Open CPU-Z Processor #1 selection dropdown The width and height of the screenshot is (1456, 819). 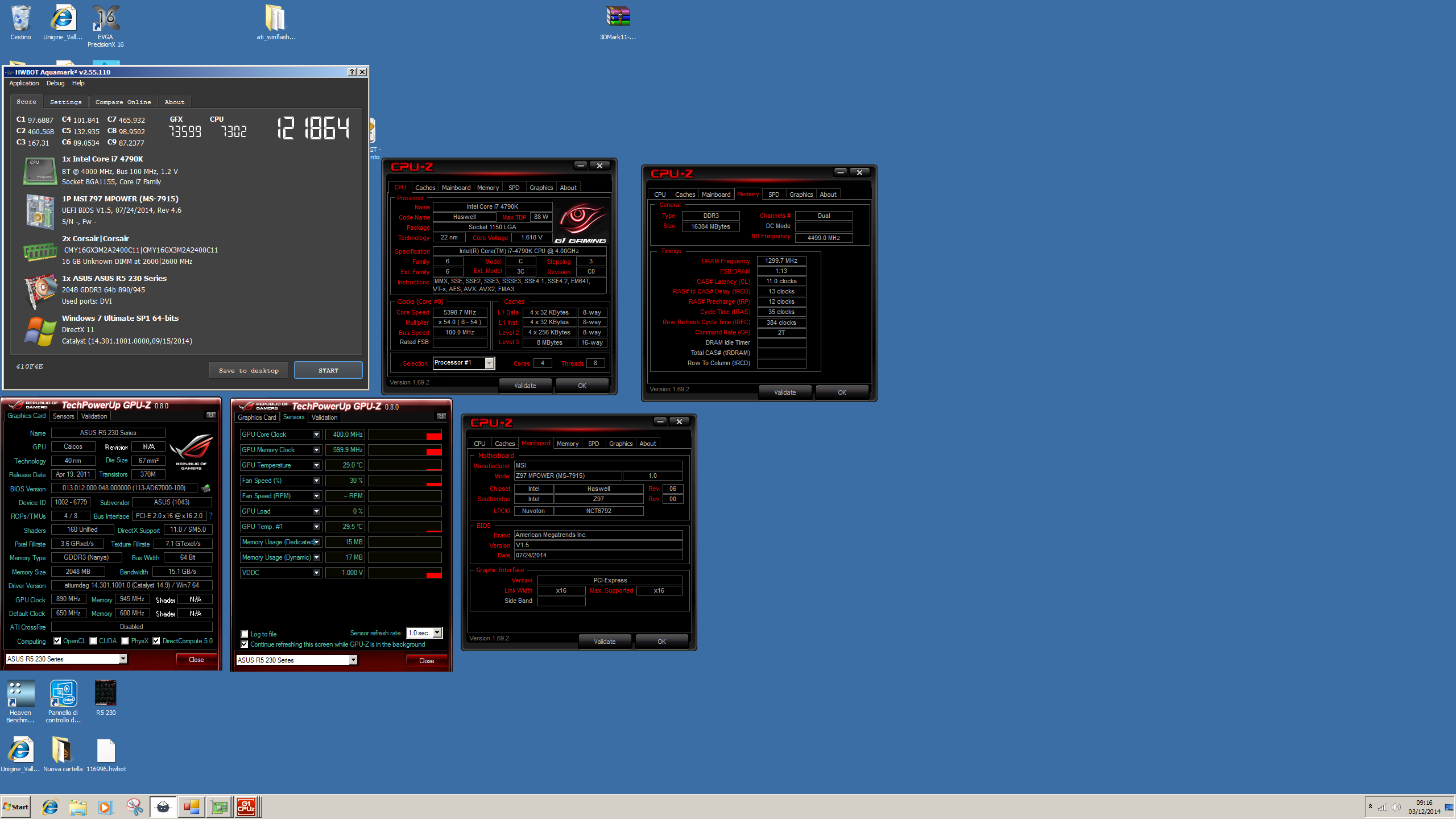point(489,363)
